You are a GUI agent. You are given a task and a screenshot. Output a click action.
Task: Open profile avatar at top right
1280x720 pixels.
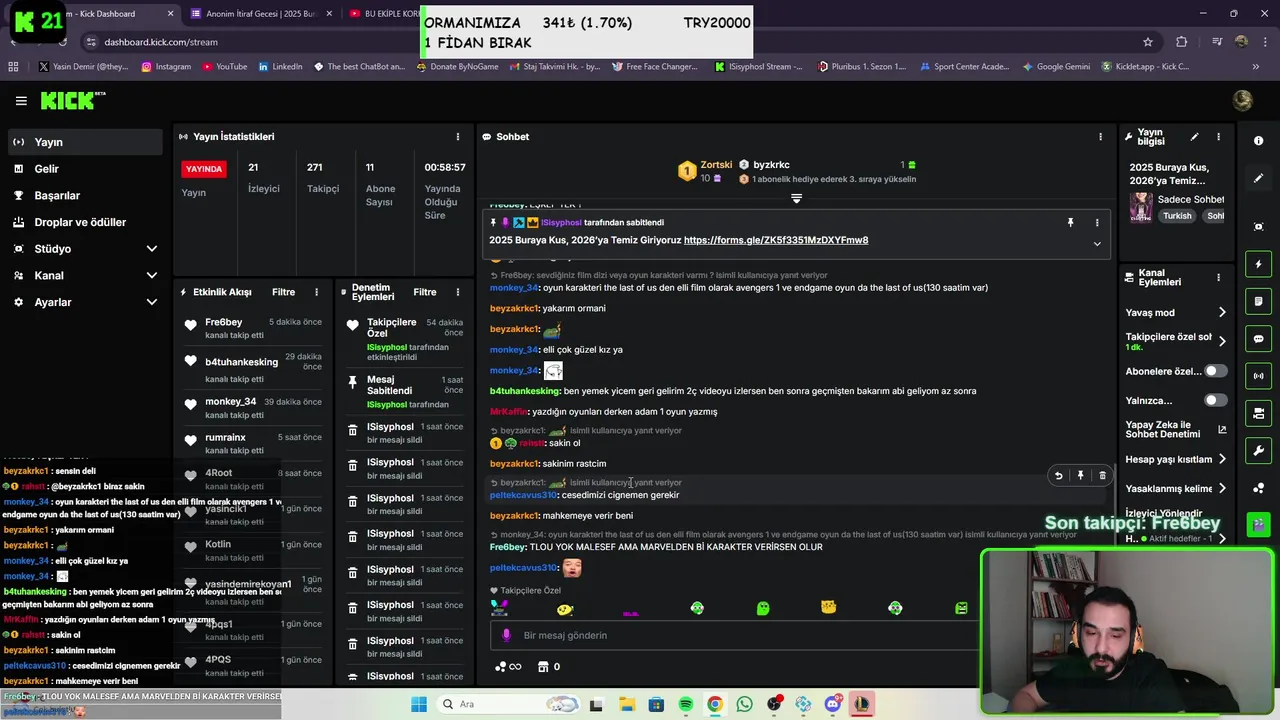coord(1243,100)
